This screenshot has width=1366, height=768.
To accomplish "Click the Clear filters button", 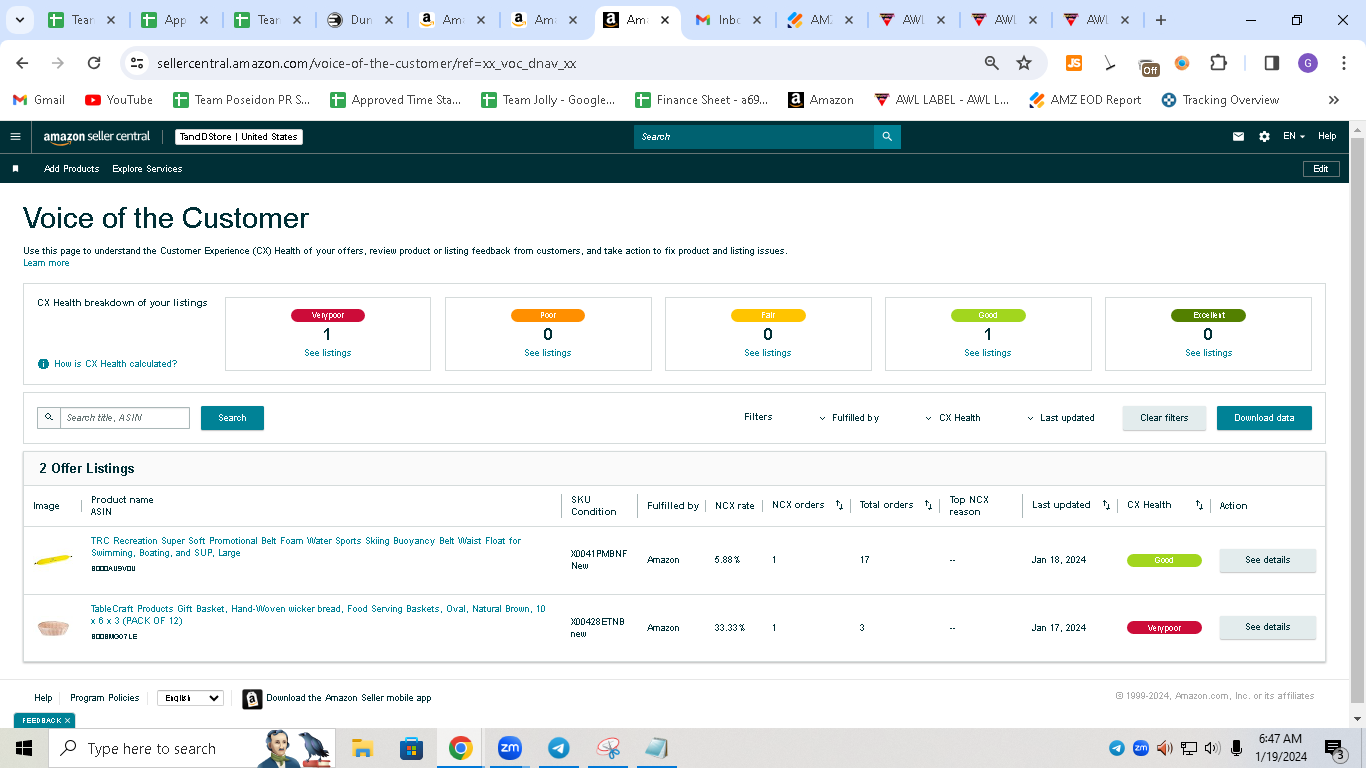I will pyautogui.click(x=1164, y=418).
